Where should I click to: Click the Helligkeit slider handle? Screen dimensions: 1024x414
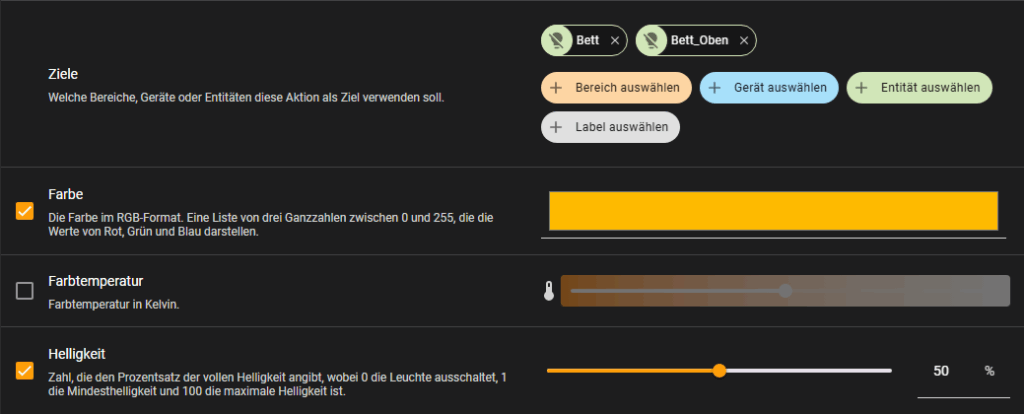[x=719, y=371]
